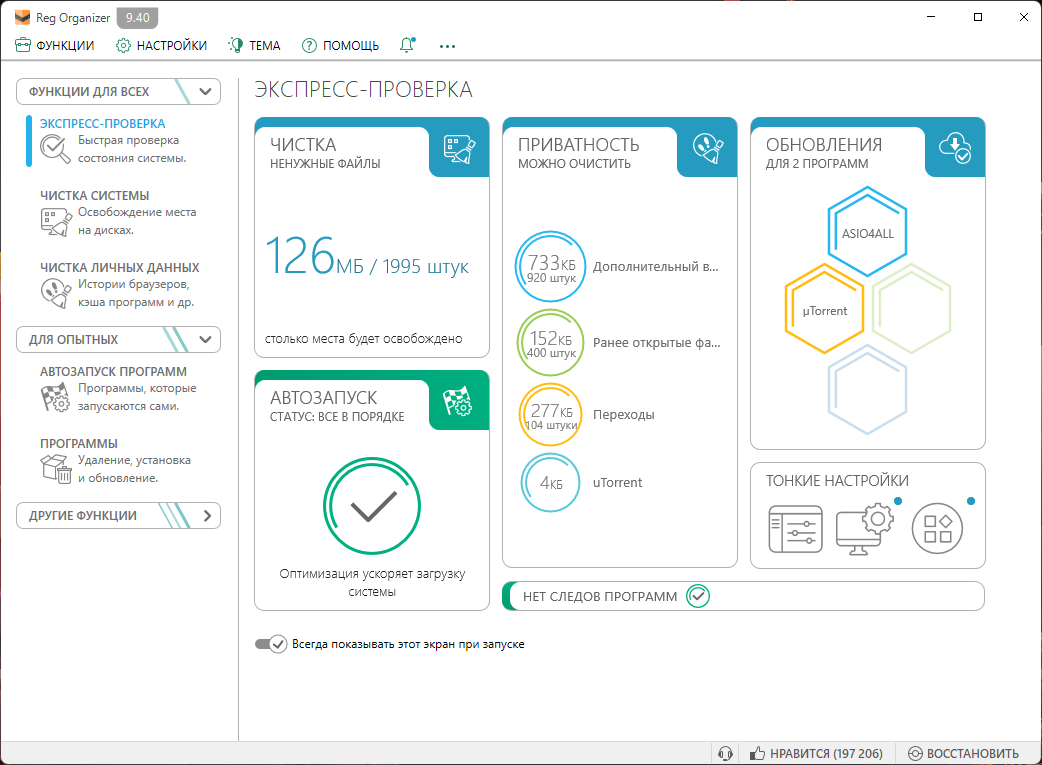Open the НАСТРОЙКИ menu
Screen dimensions: 1042x765
[x=161, y=45]
